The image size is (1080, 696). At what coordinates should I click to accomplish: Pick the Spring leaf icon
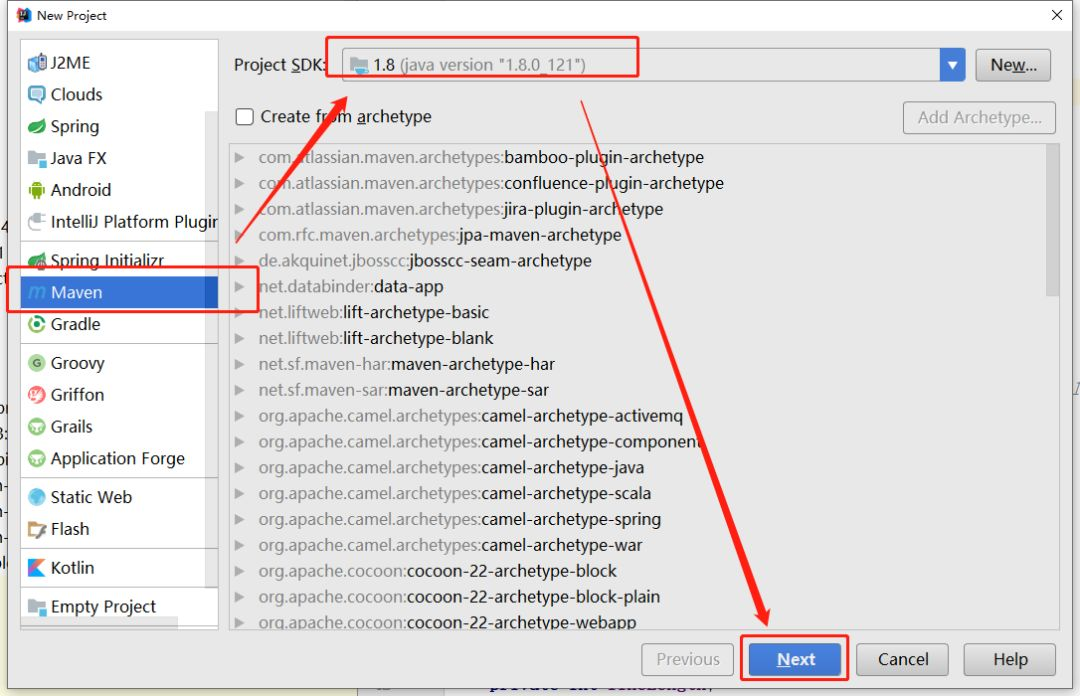point(37,126)
